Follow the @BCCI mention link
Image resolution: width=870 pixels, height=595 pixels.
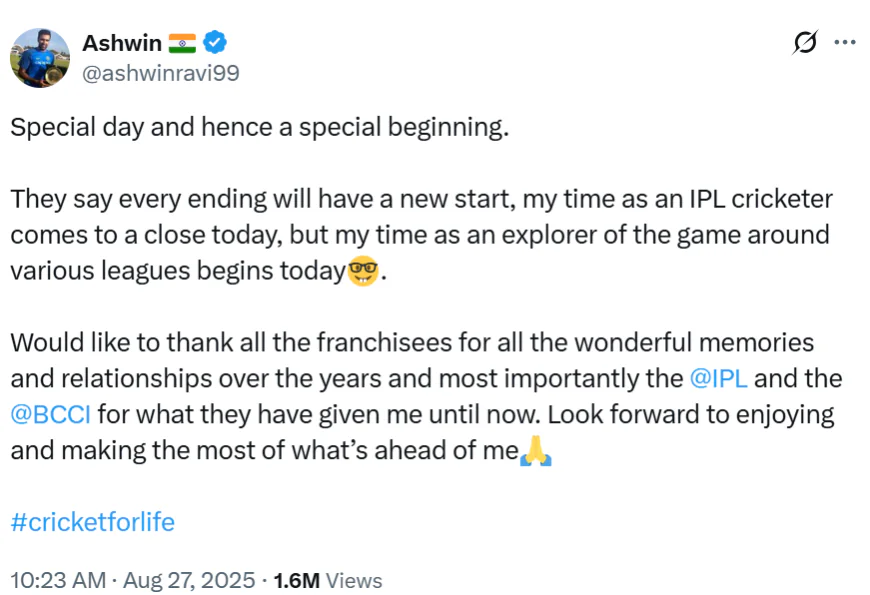pos(50,415)
